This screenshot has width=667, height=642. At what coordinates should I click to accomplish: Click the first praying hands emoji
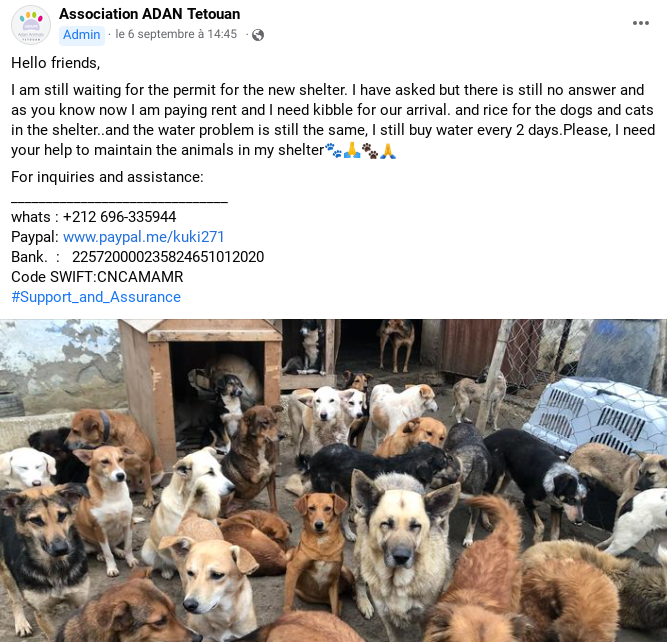(x=352, y=150)
